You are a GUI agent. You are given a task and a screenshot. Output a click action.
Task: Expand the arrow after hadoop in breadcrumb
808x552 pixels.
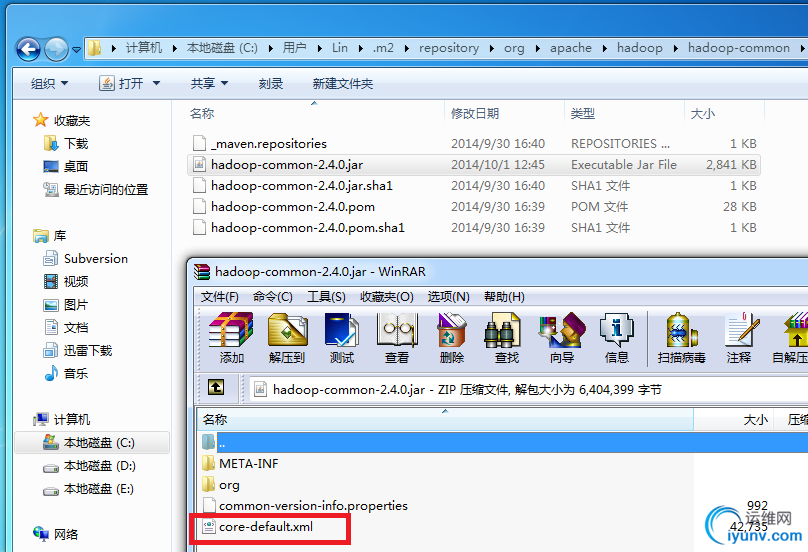point(676,48)
